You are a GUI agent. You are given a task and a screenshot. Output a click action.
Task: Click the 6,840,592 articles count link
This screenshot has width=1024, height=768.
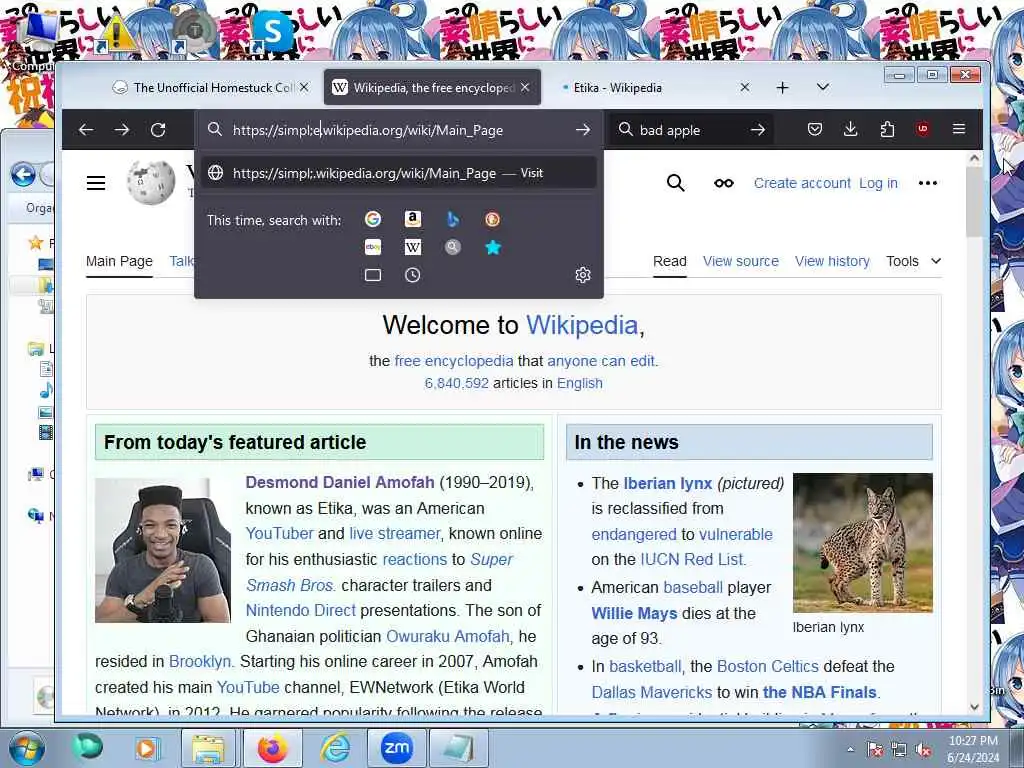tap(456, 383)
